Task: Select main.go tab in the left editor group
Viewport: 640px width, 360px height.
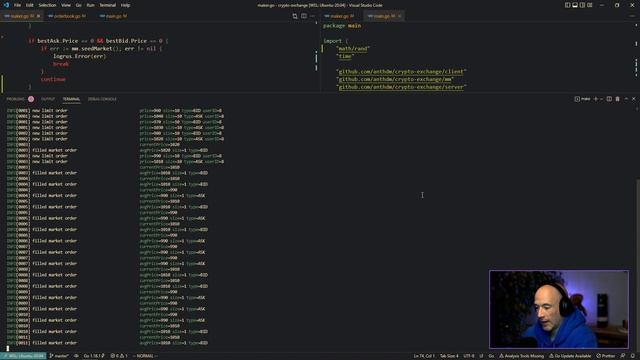Action: coord(113,16)
